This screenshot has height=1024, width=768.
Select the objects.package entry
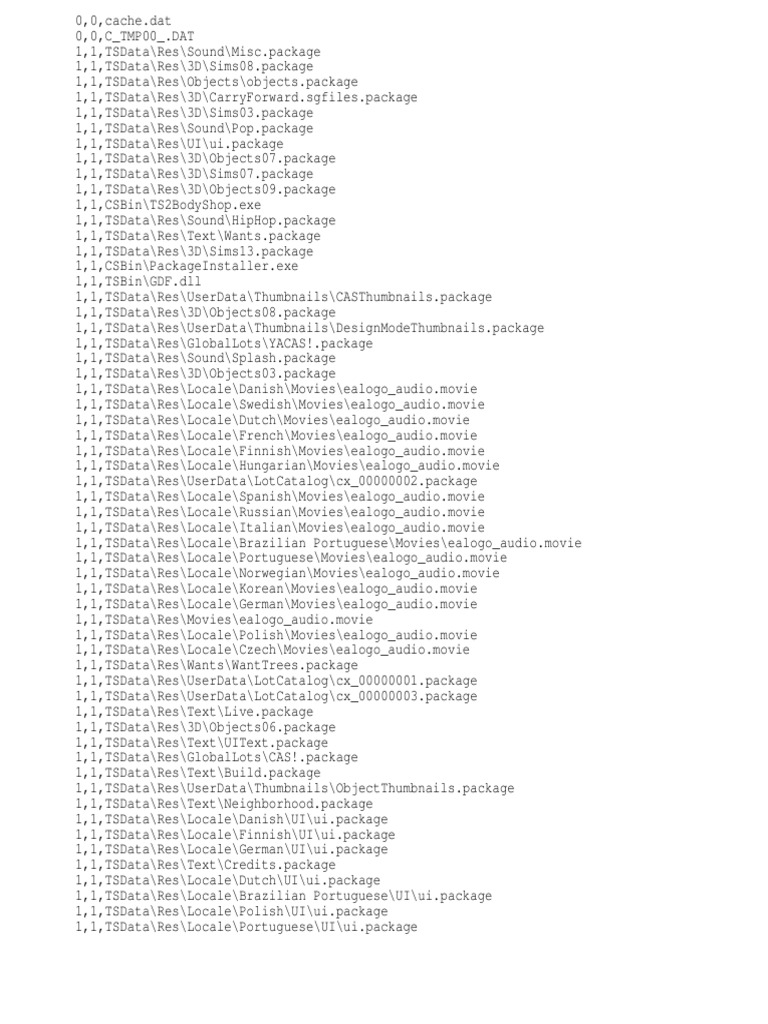tap(216, 82)
